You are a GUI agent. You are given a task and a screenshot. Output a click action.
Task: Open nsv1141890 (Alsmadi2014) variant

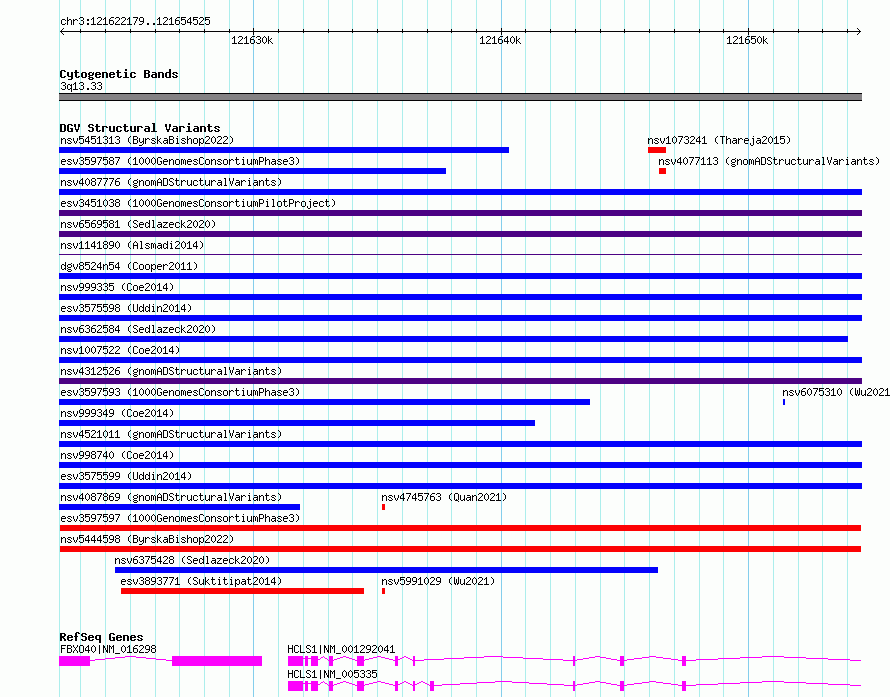point(132,245)
